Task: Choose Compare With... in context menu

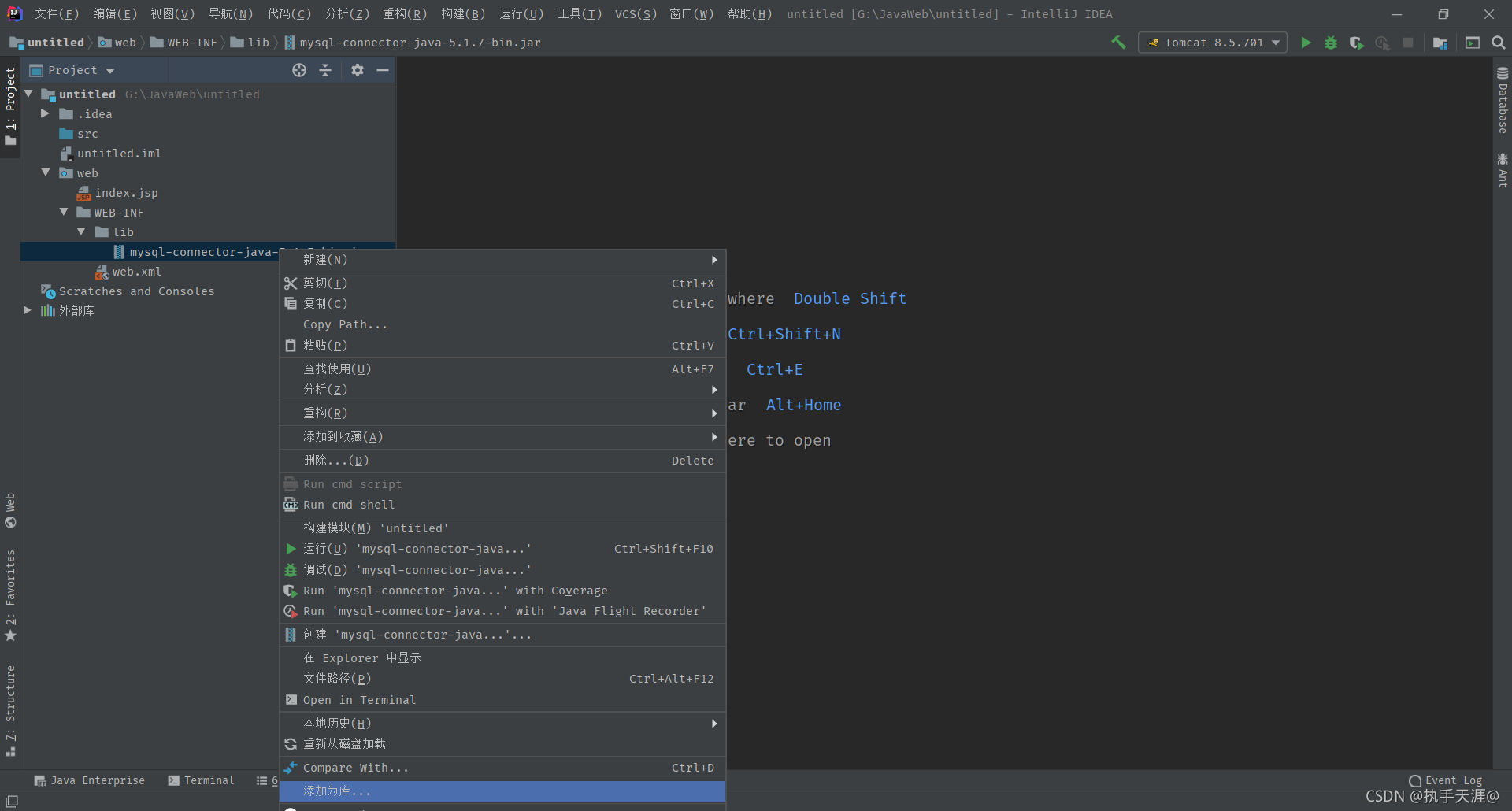Action: coord(502,768)
